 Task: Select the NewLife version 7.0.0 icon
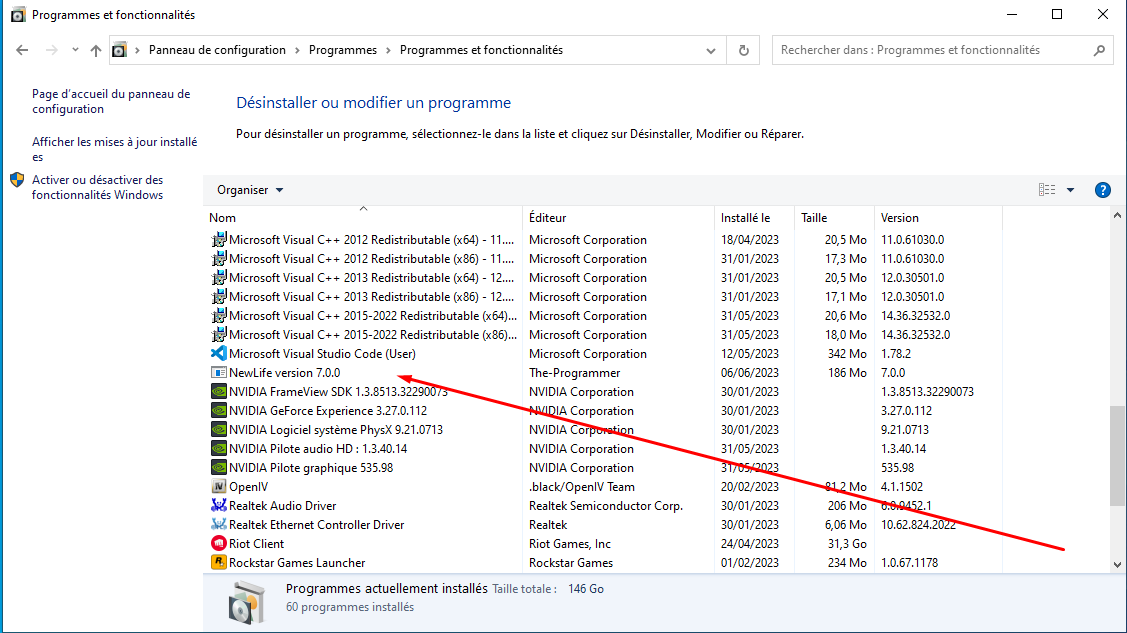(x=218, y=372)
